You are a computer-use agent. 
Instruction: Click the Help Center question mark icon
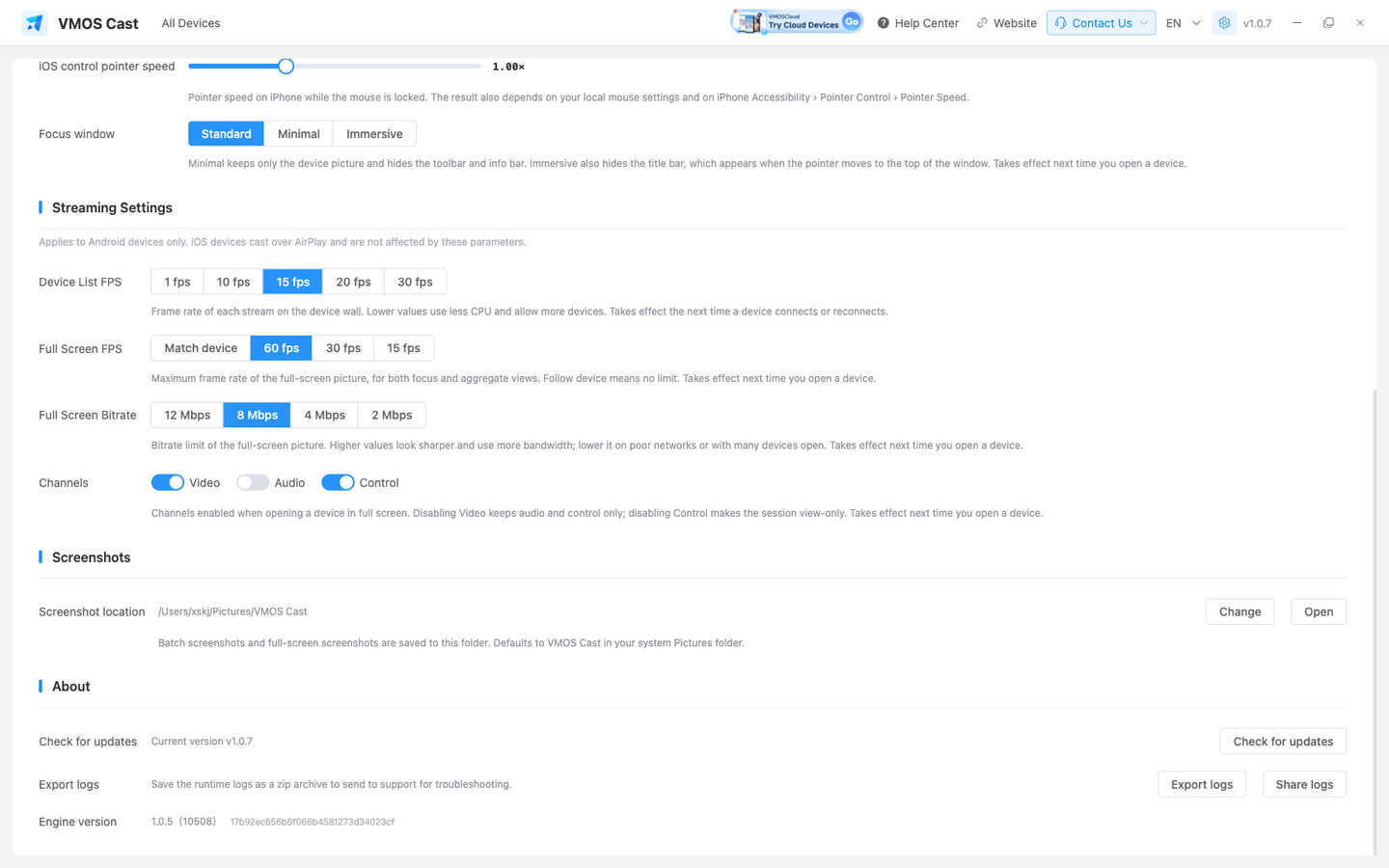pyautogui.click(x=883, y=23)
